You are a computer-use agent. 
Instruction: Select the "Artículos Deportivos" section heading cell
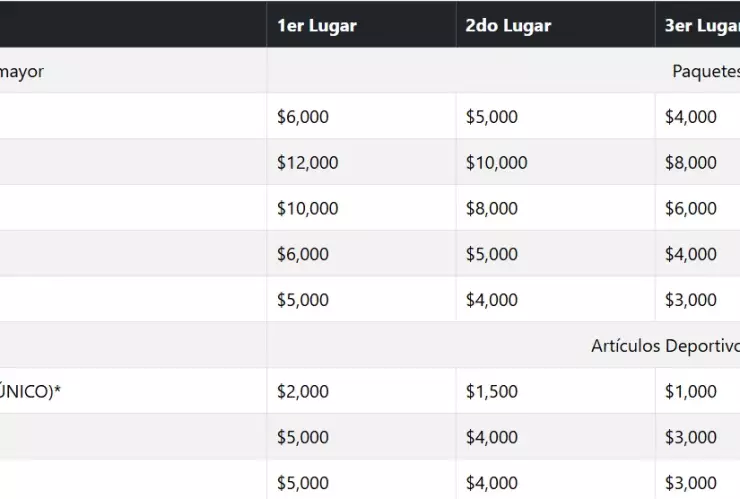665,346
